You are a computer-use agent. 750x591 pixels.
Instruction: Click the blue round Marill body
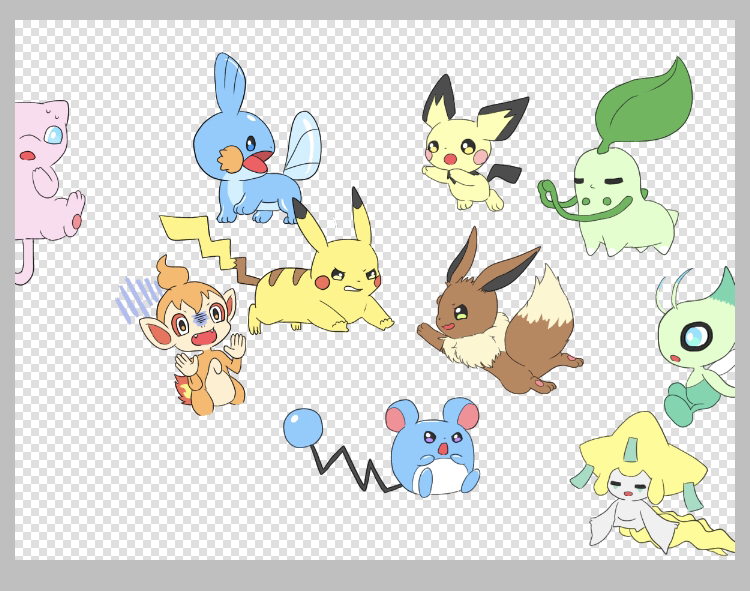point(434,449)
